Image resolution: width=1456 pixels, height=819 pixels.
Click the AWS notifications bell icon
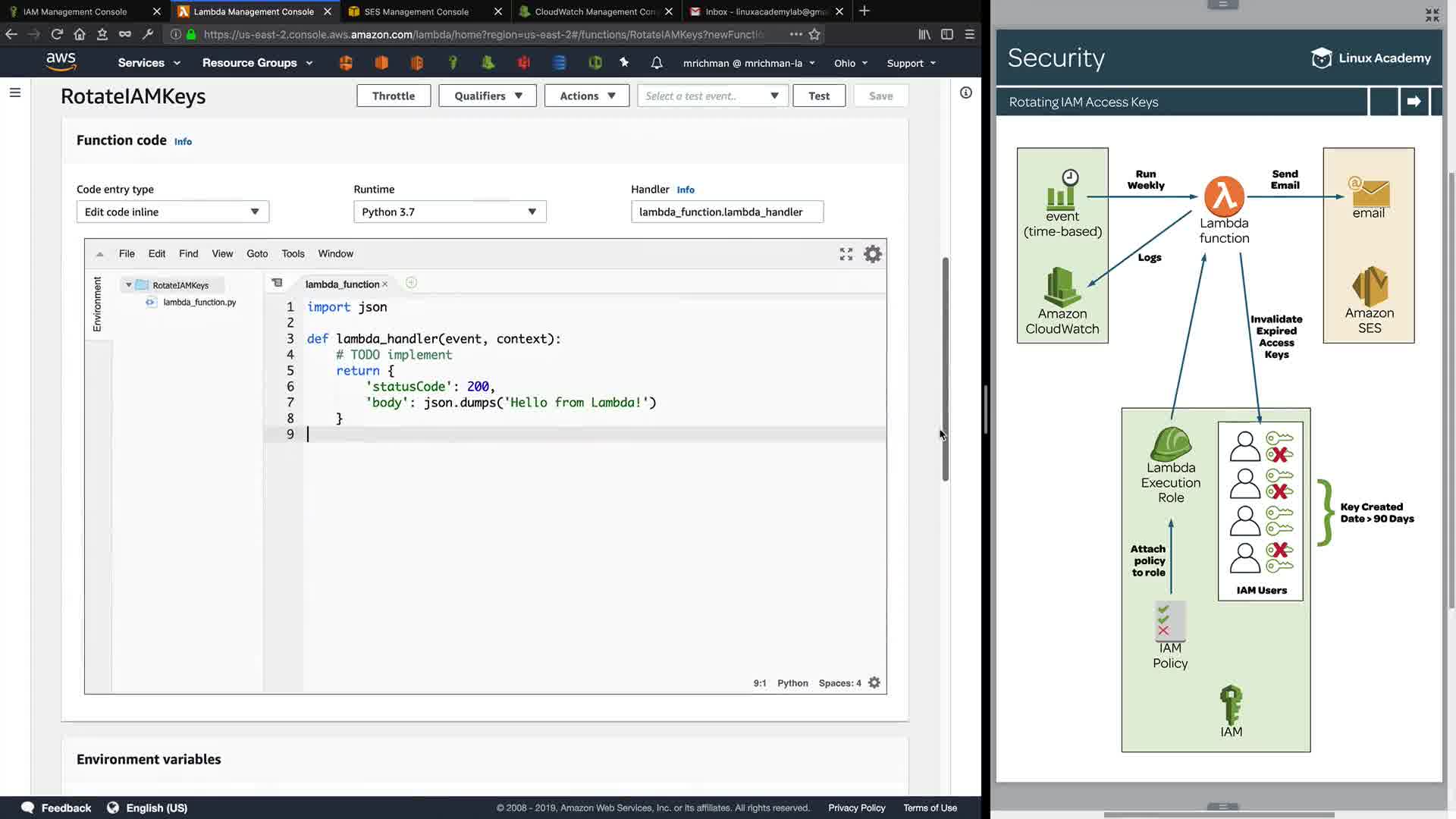pyautogui.click(x=657, y=63)
